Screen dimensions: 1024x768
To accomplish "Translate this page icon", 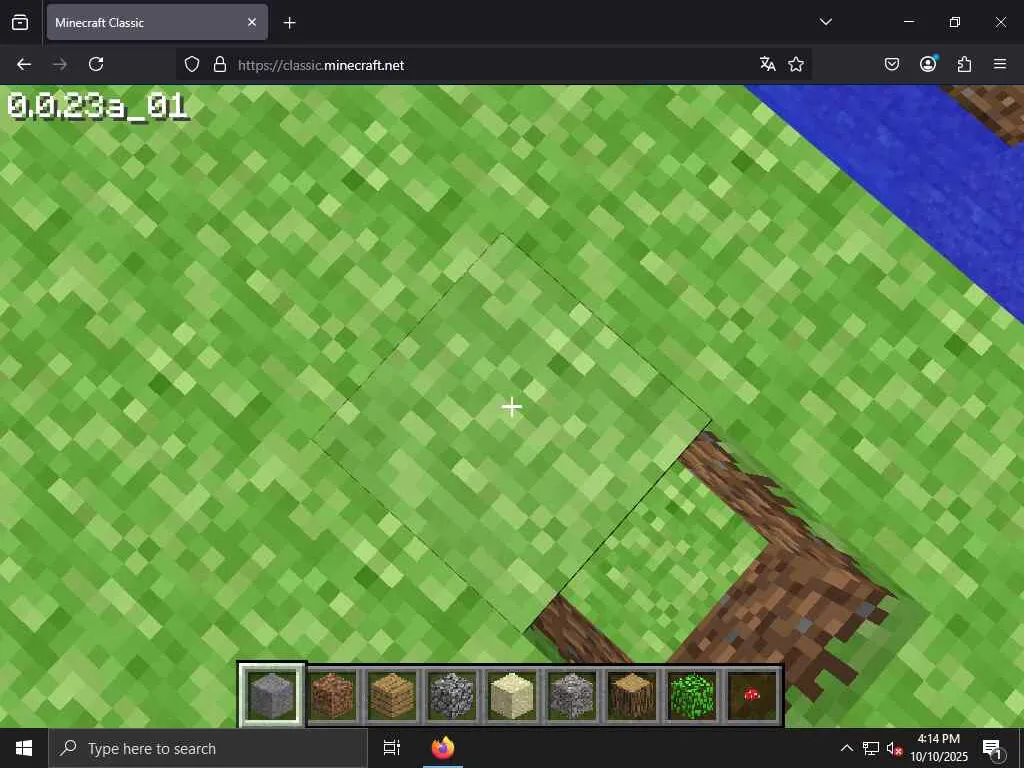I will click(768, 64).
